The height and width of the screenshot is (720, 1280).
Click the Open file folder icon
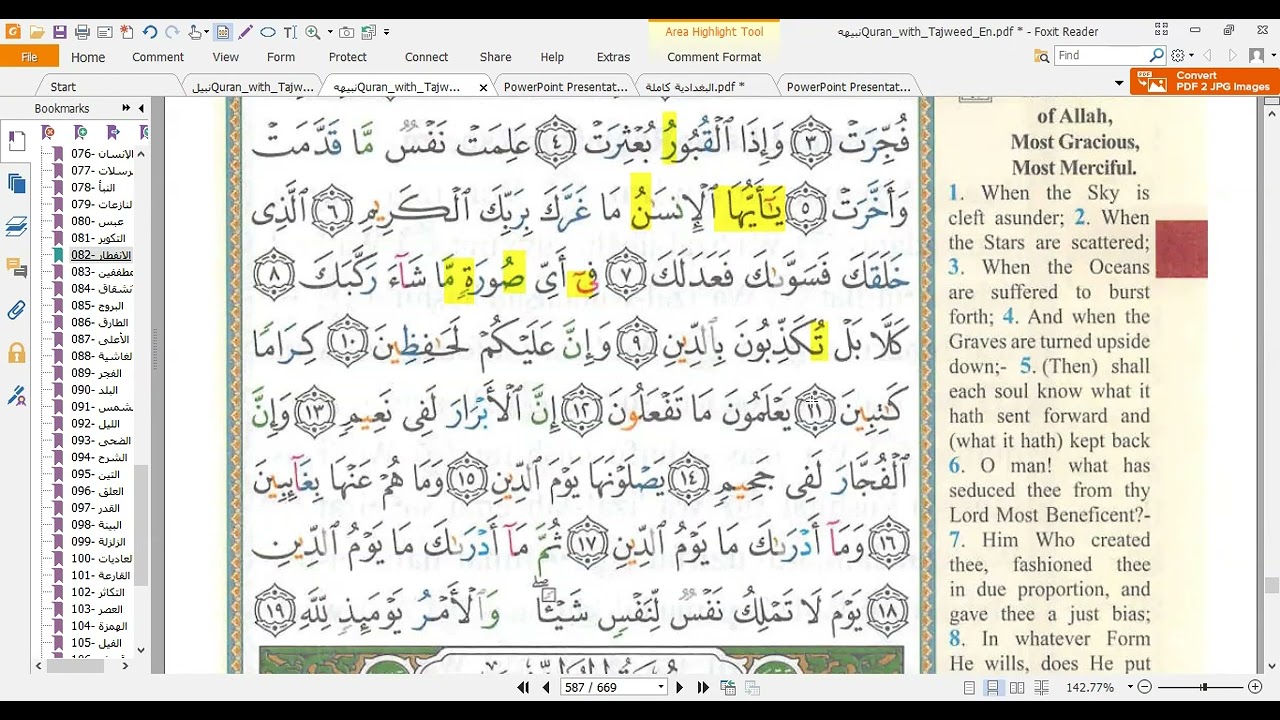click(x=36, y=32)
